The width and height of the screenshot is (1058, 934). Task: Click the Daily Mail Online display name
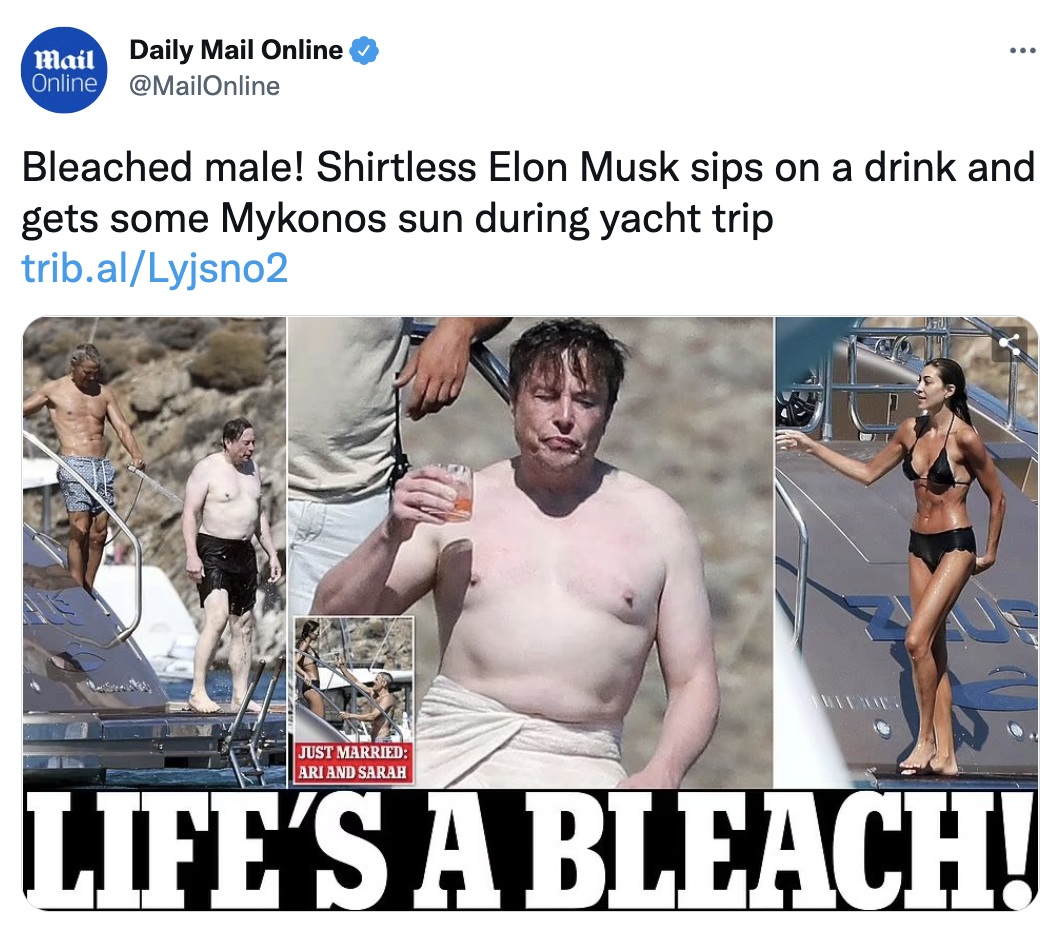coord(236,50)
